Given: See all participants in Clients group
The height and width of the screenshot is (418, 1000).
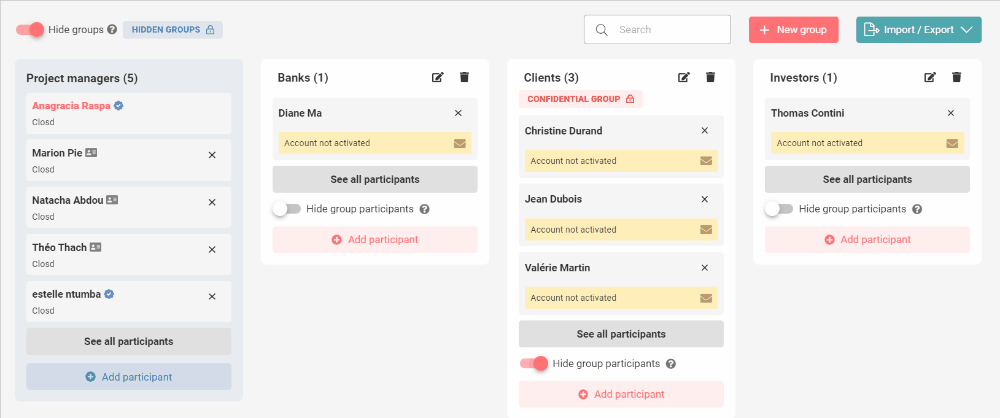Looking at the screenshot, I should 621,334.
